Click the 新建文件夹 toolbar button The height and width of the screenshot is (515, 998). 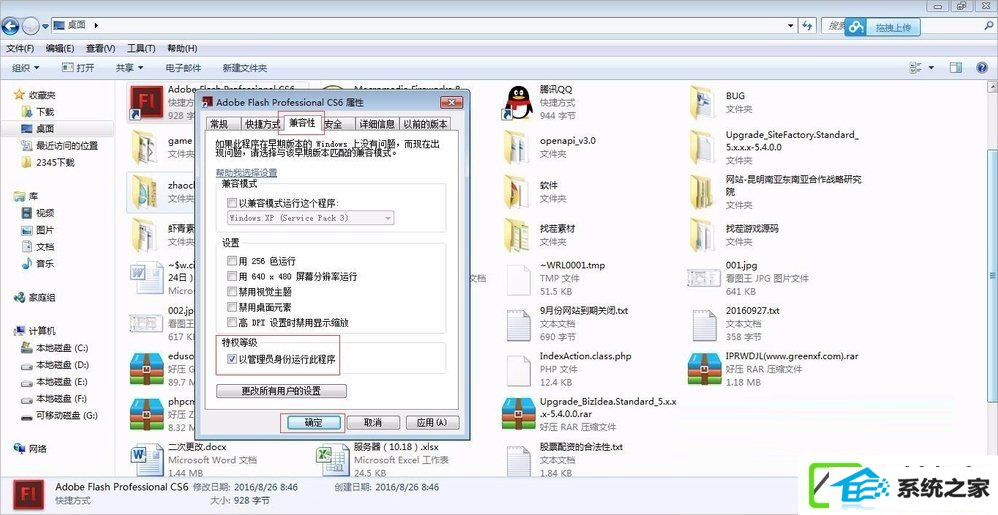click(x=244, y=68)
